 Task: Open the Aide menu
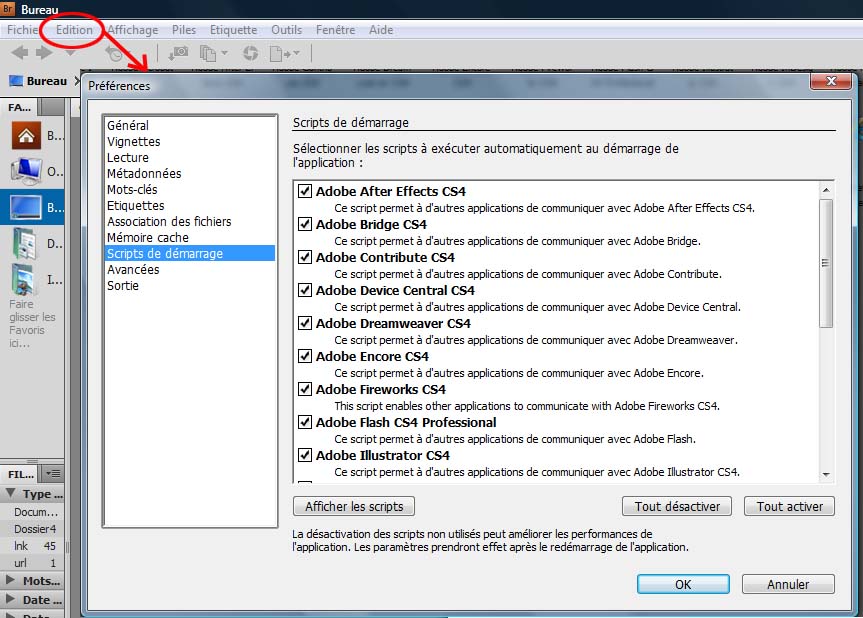tap(381, 30)
